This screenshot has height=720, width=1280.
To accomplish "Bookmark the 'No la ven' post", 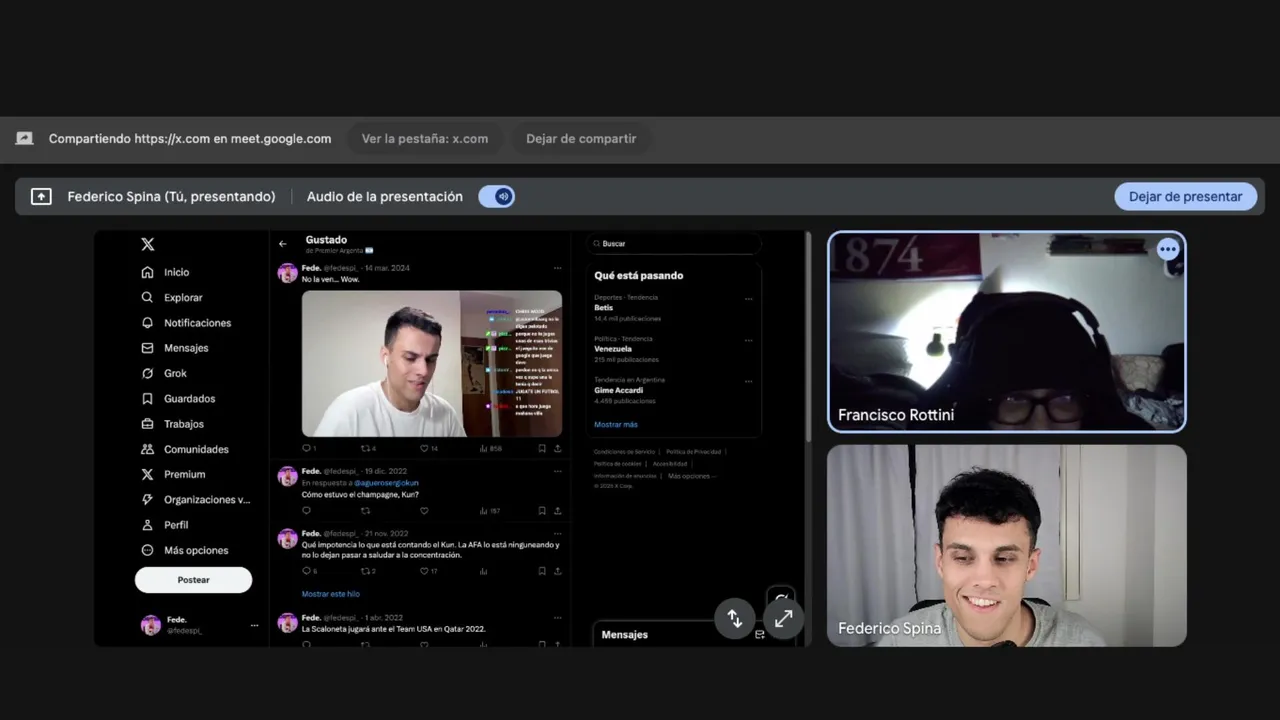I will click(542, 448).
